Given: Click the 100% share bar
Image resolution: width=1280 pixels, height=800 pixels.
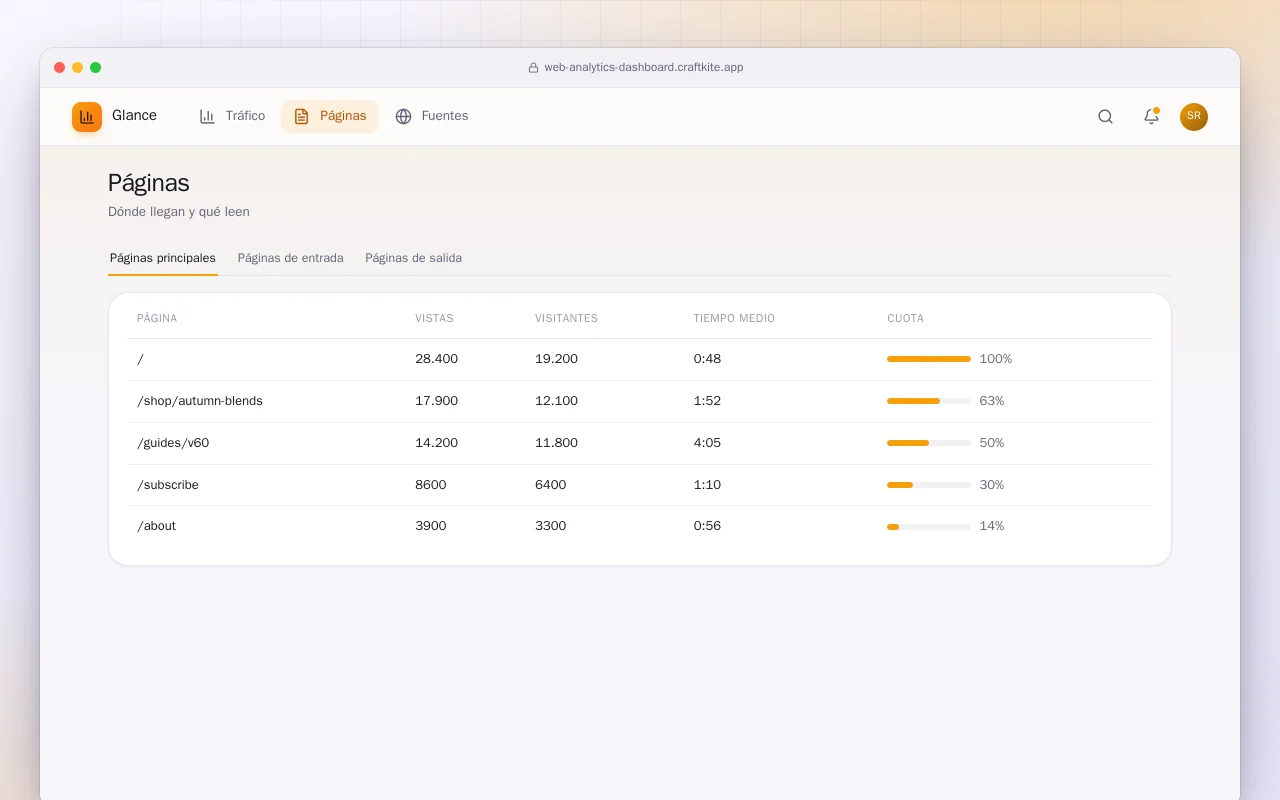Looking at the screenshot, I should pos(929,359).
